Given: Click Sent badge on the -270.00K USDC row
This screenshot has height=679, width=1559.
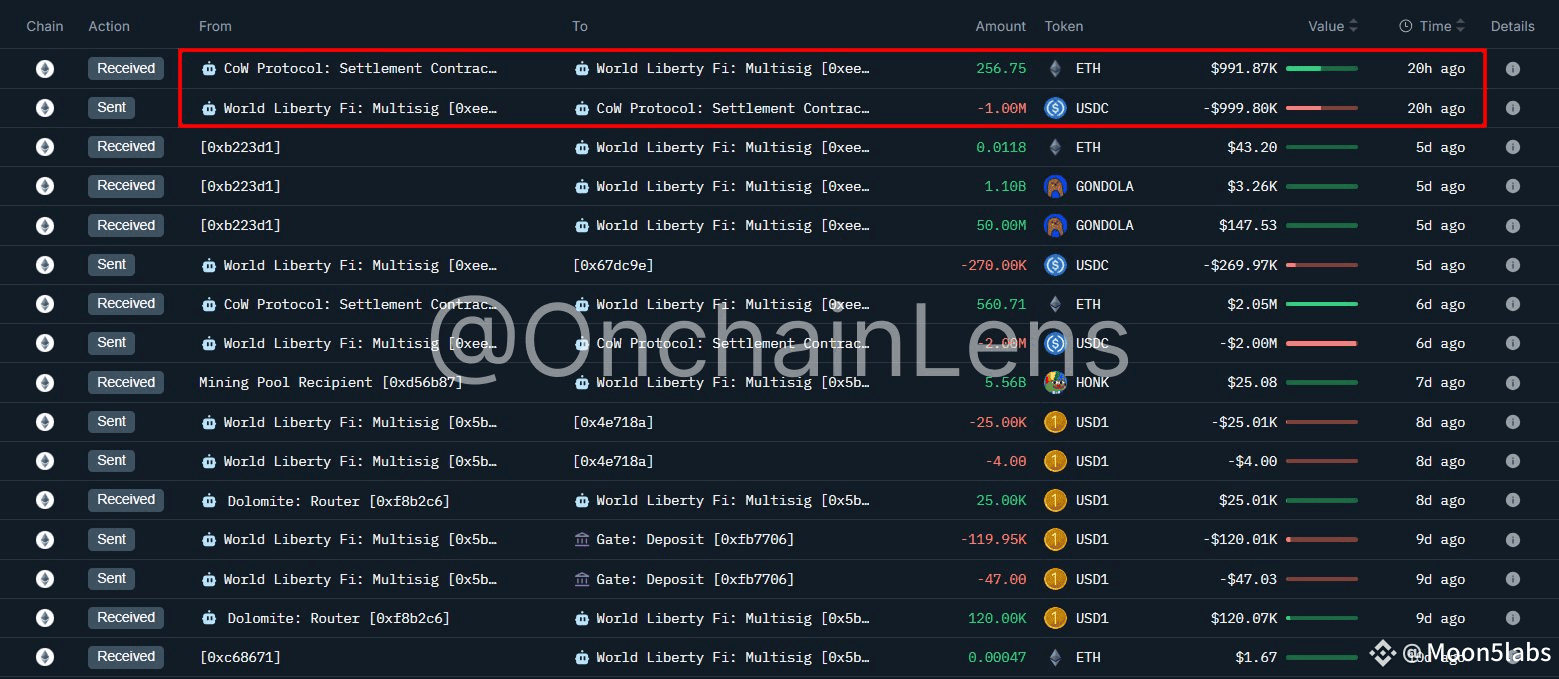Looking at the screenshot, I should [x=112, y=265].
